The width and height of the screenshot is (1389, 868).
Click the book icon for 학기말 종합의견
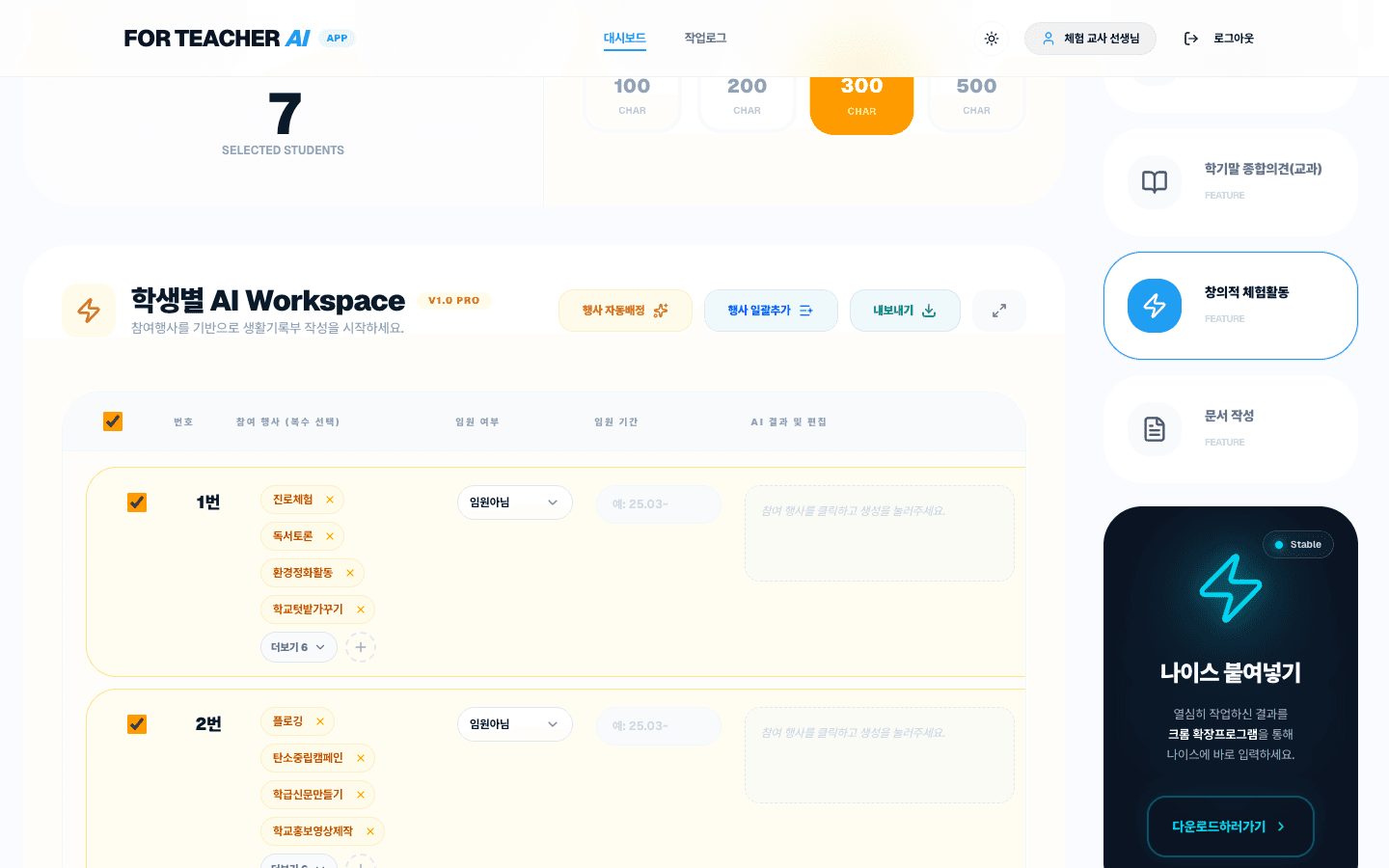point(1155,182)
